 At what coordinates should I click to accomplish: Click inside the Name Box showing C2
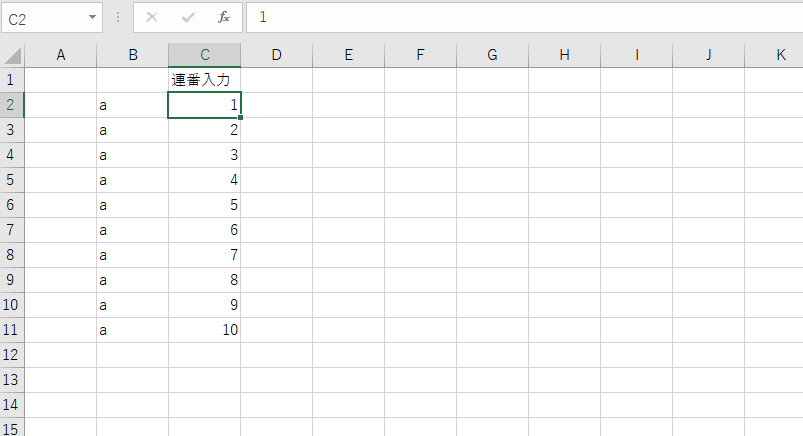45,18
